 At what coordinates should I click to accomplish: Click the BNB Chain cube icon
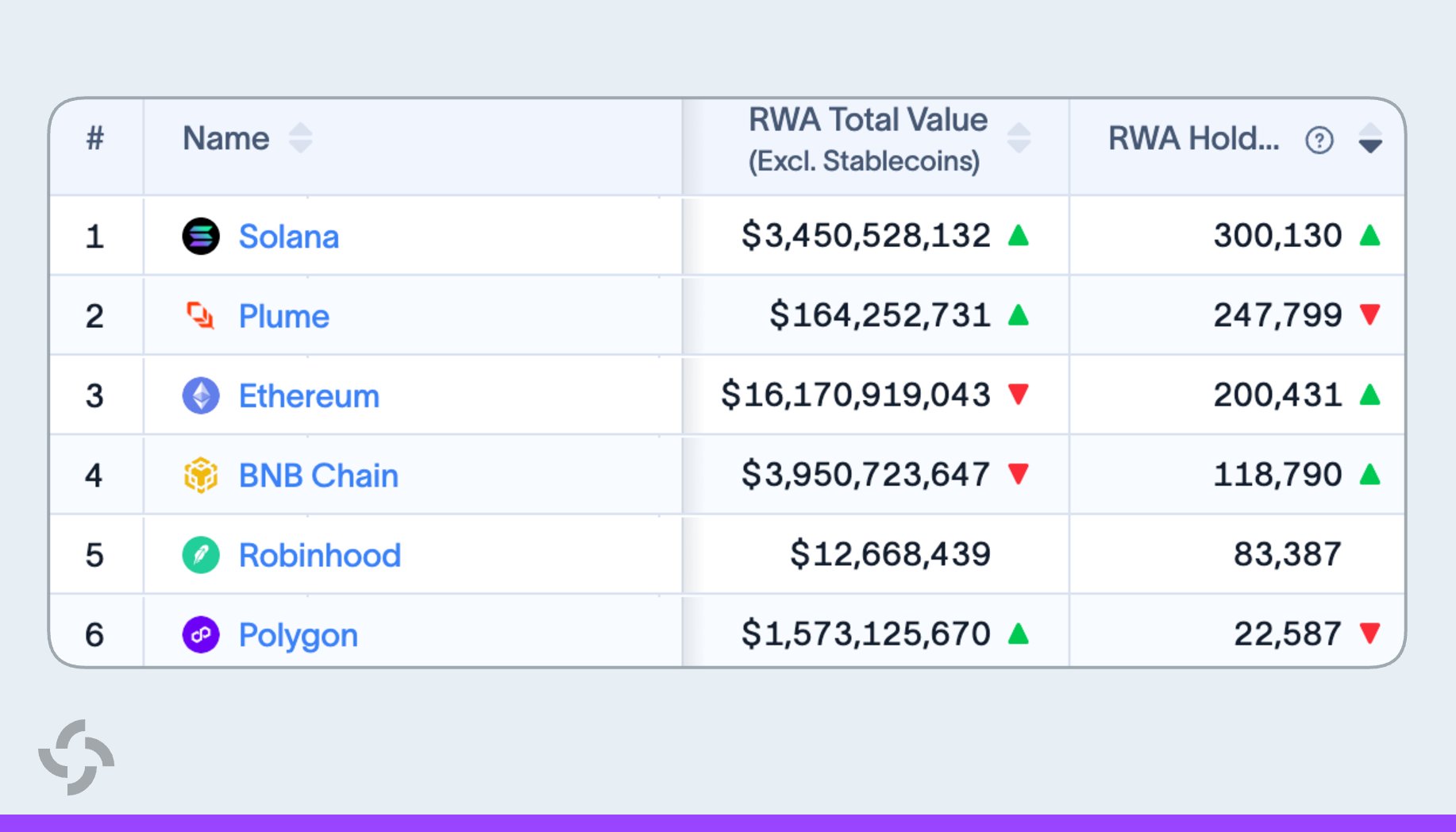pyautogui.click(x=201, y=475)
